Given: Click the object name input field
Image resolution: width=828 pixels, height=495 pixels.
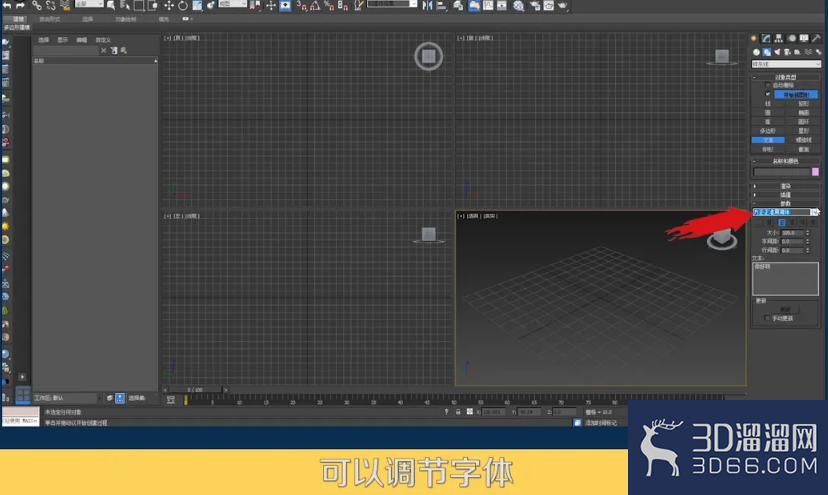Looking at the screenshot, I should [x=782, y=172].
